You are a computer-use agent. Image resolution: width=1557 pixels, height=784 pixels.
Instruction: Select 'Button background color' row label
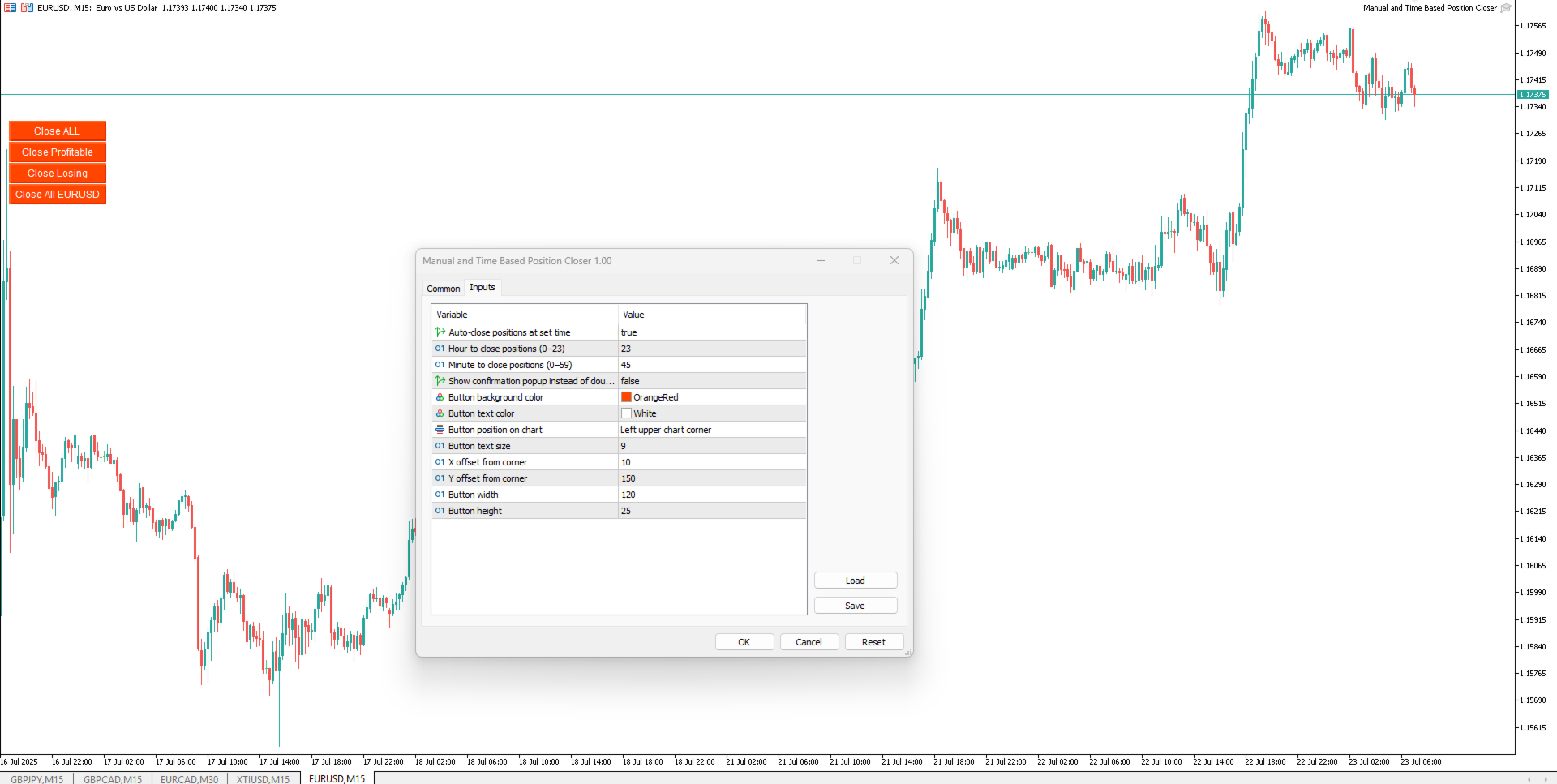coord(495,397)
